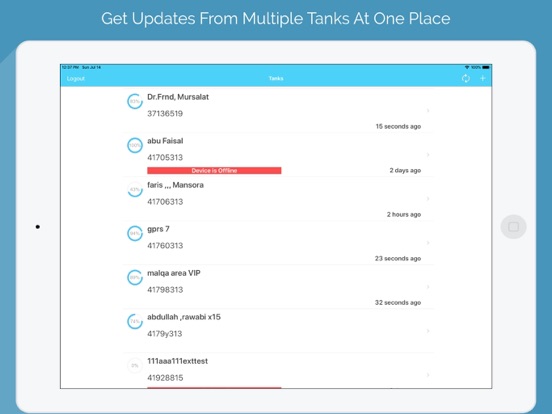Expand the Dr.Frnd, Mursalat row chevron
This screenshot has height=414, width=552.
pos(428,111)
